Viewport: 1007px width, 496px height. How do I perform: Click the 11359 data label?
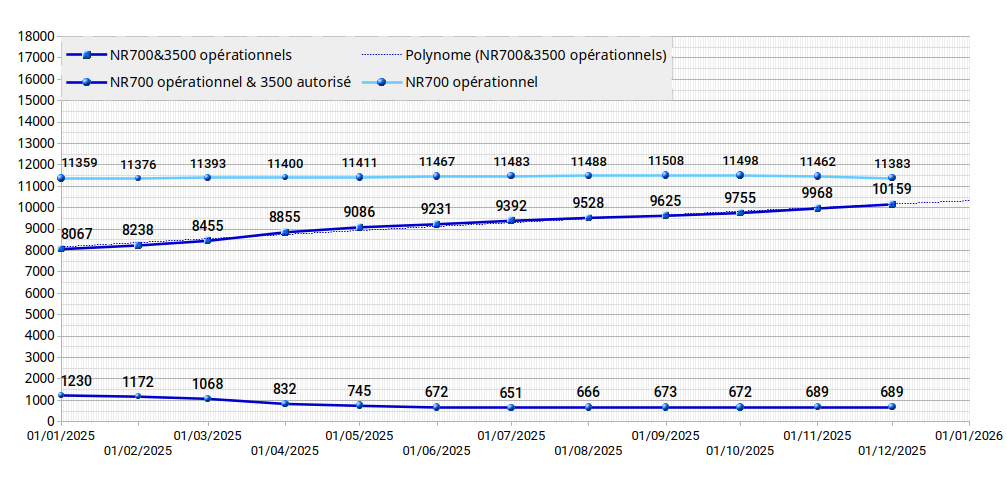click(79, 163)
